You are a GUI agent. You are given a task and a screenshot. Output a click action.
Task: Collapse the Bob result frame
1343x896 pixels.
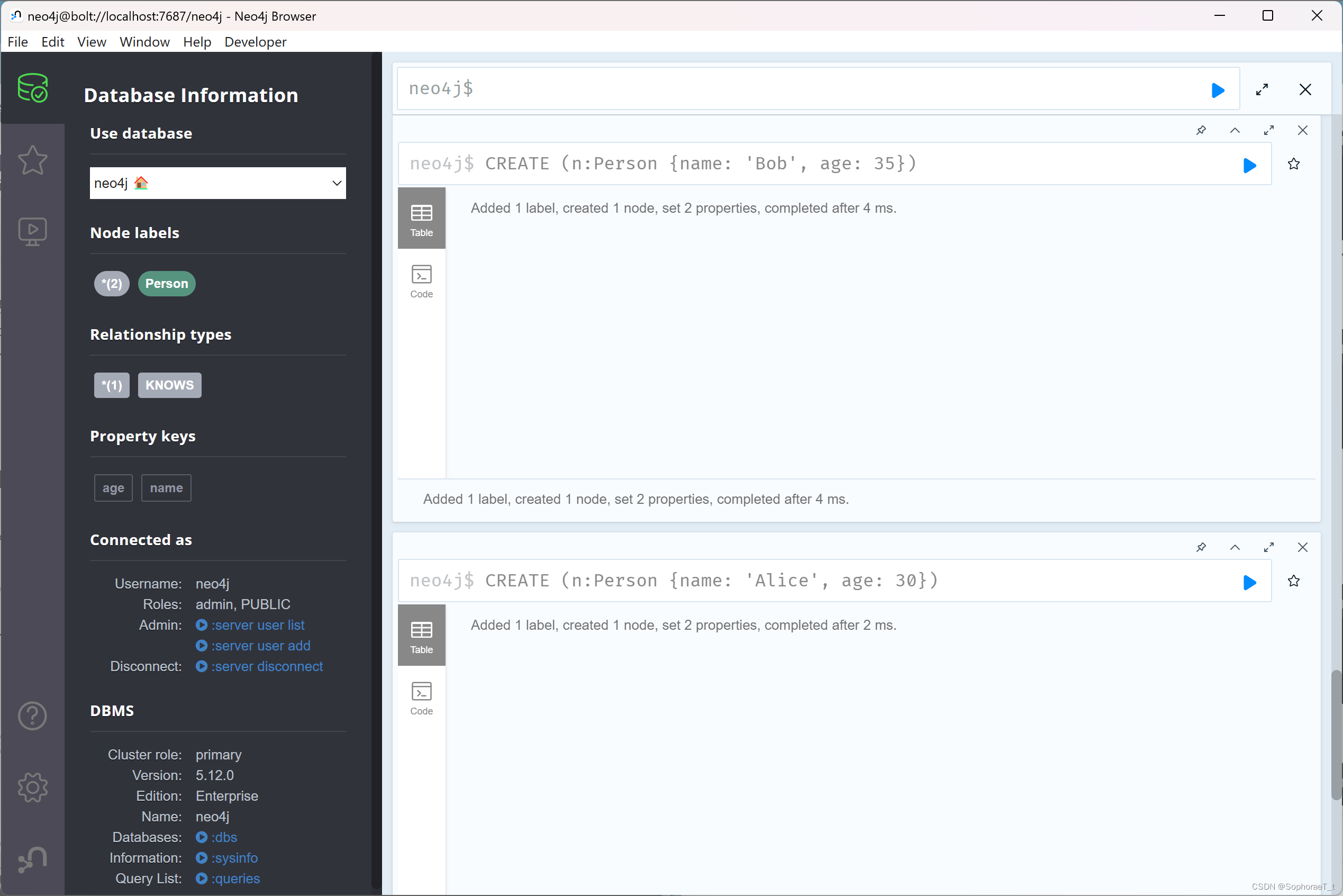point(1235,130)
